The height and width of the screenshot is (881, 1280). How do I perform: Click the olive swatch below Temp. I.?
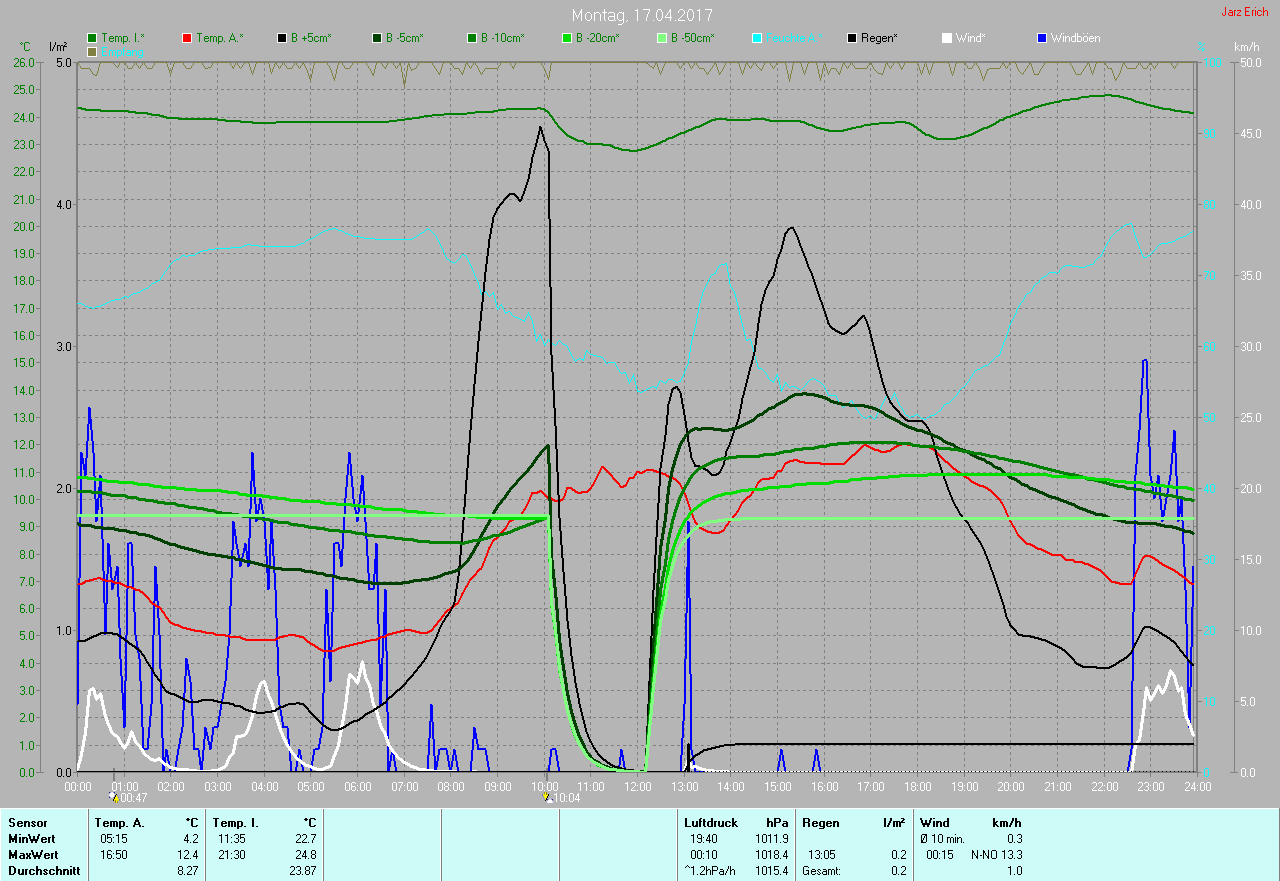(x=92, y=51)
